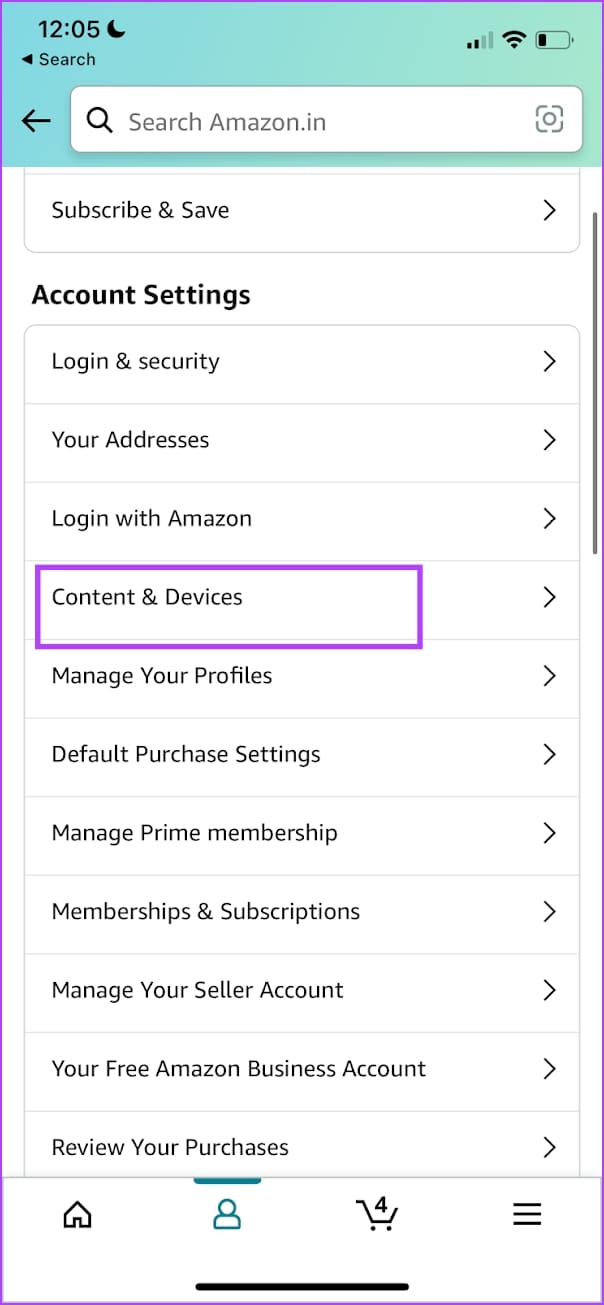The width and height of the screenshot is (604, 1305).
Task: Tap Your Free Amazon Business Account
Action: click(x=238, y=1068)
